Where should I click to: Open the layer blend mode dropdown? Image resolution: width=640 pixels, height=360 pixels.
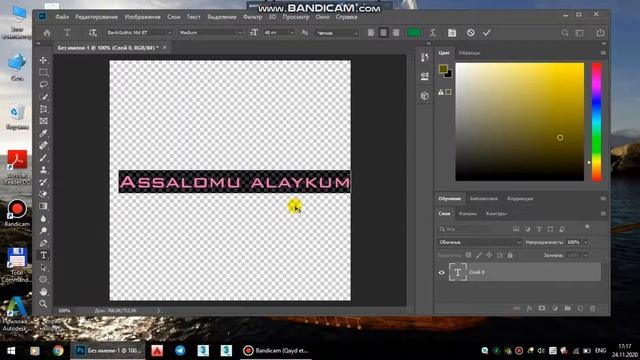pyautogui.click(x=480, y=242)
